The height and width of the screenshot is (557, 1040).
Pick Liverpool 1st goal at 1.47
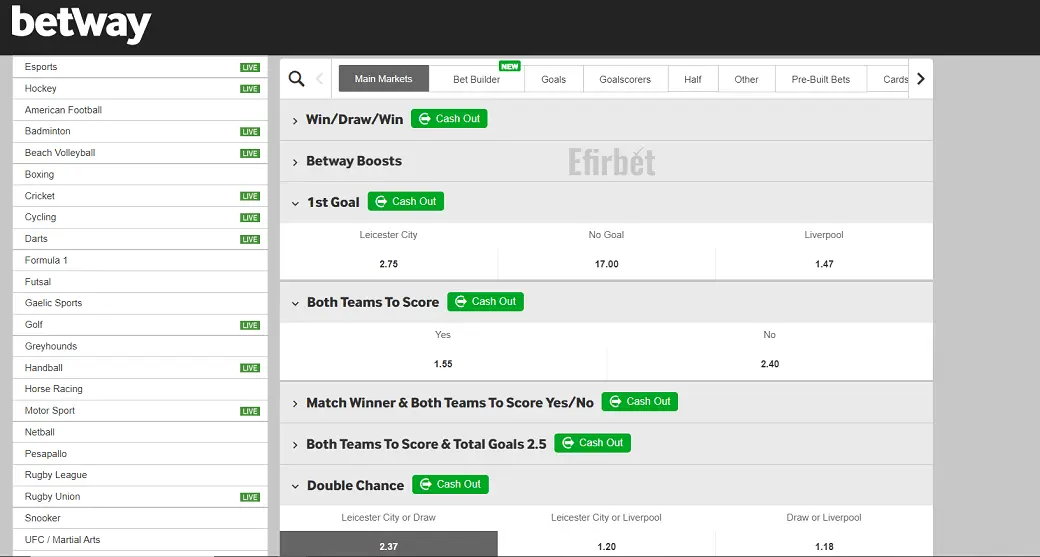pos(824,263)
